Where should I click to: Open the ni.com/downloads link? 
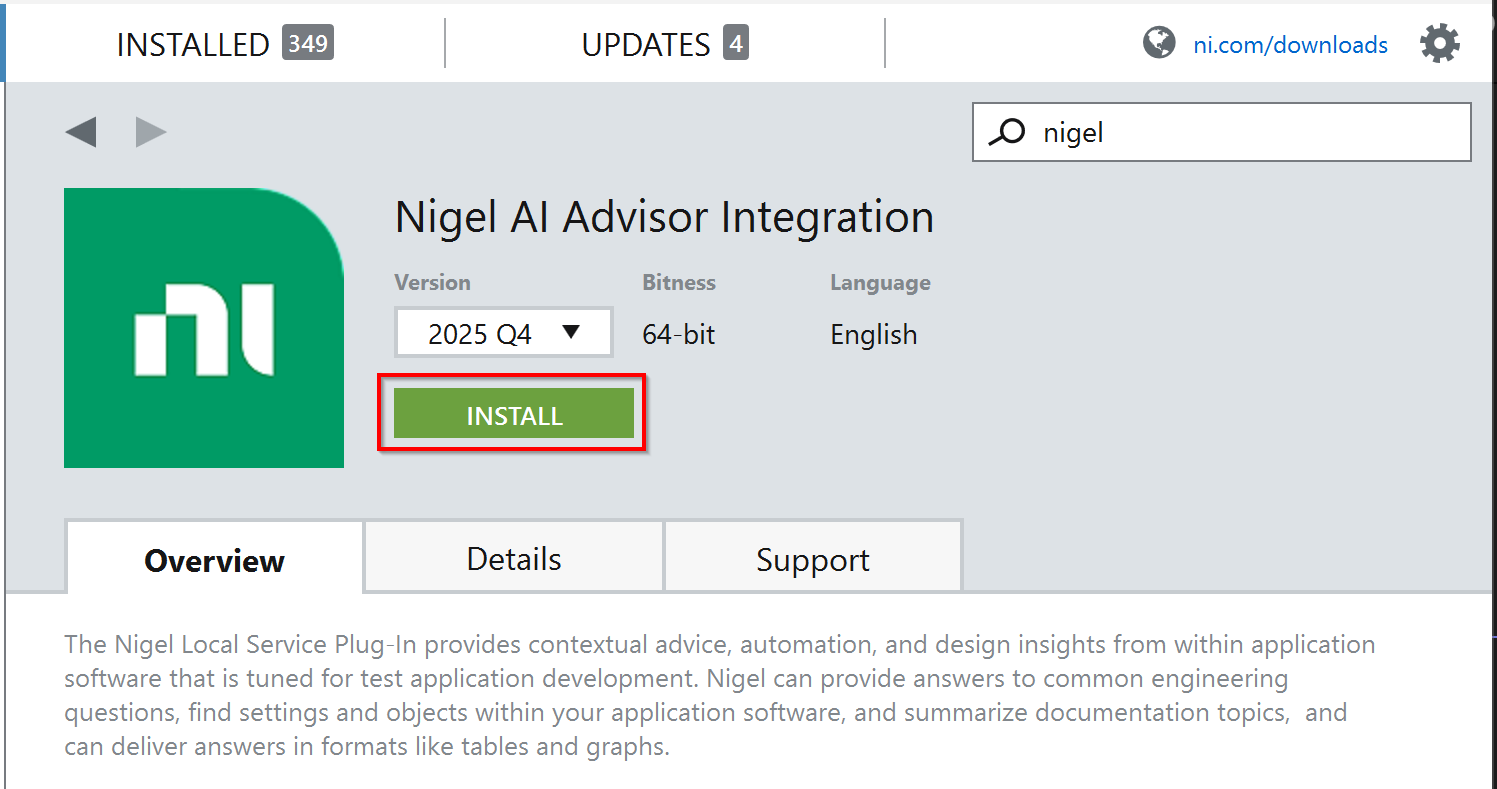pos(1290,45)
